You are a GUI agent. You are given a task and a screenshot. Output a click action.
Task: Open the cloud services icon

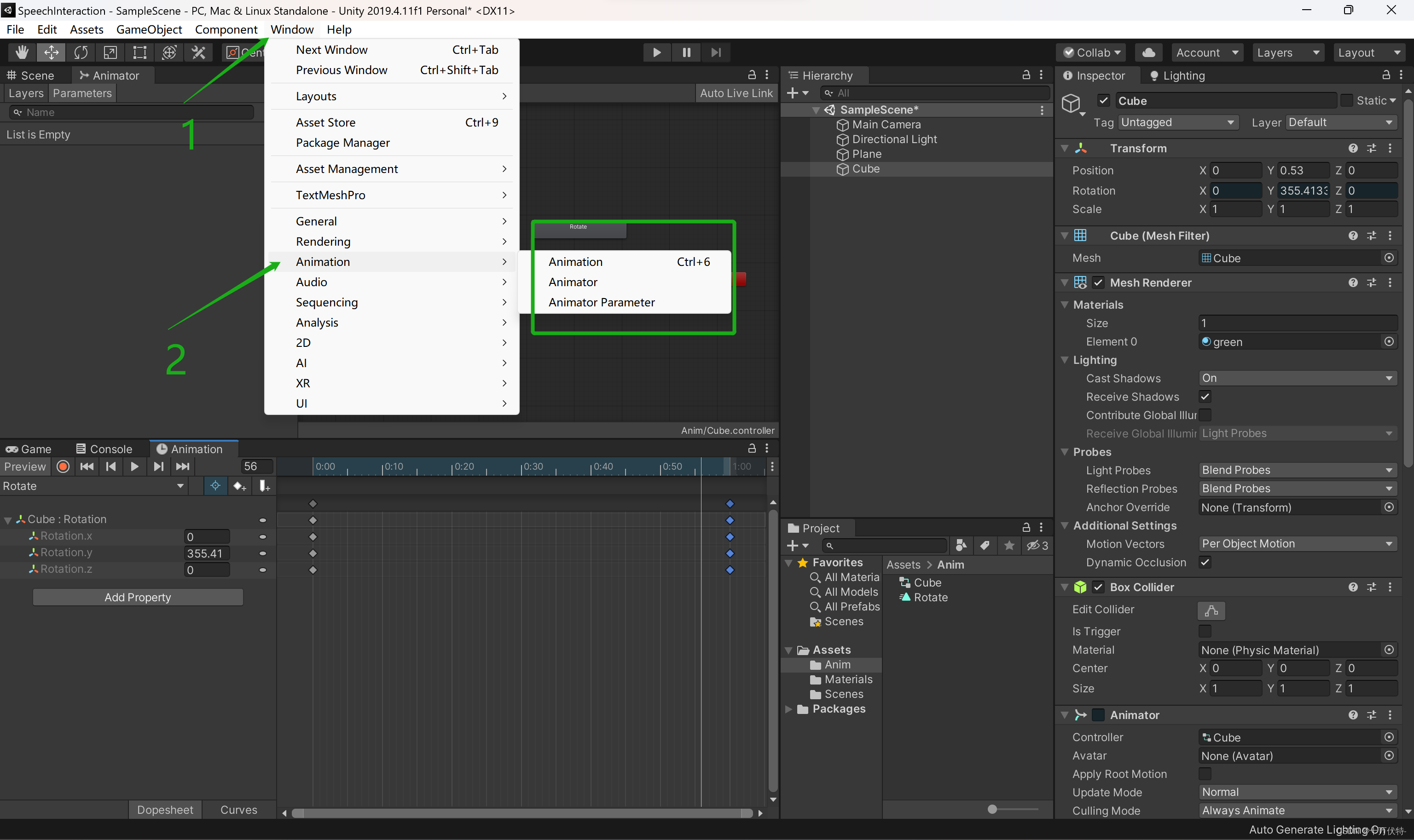[x=1148, y=52]
